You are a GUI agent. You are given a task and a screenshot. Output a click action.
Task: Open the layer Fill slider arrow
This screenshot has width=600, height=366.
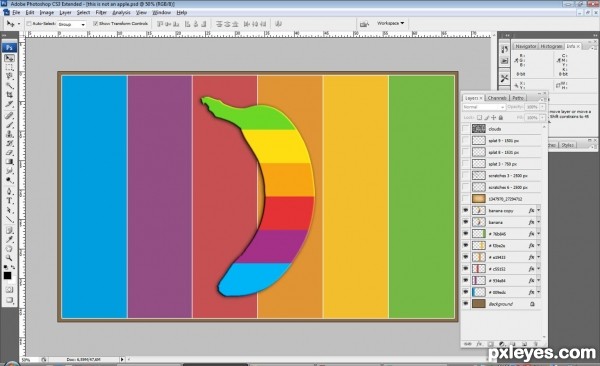click(542, 118)
